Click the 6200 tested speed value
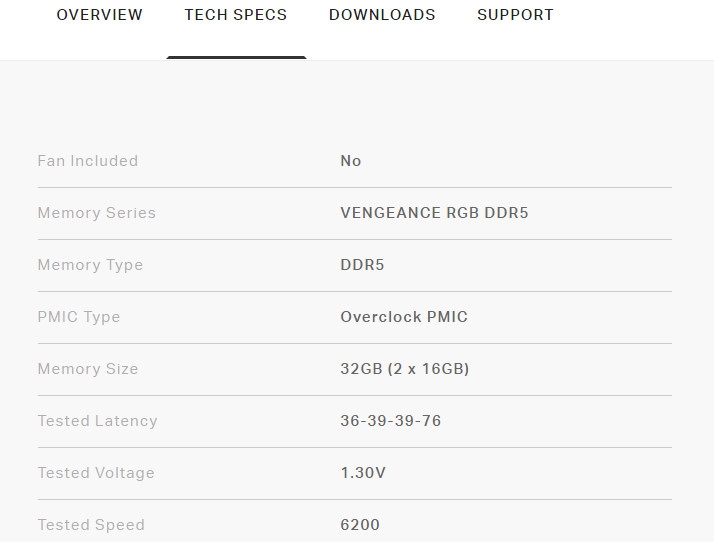Viewport: 714px width, 542px height. coord(360,525)
